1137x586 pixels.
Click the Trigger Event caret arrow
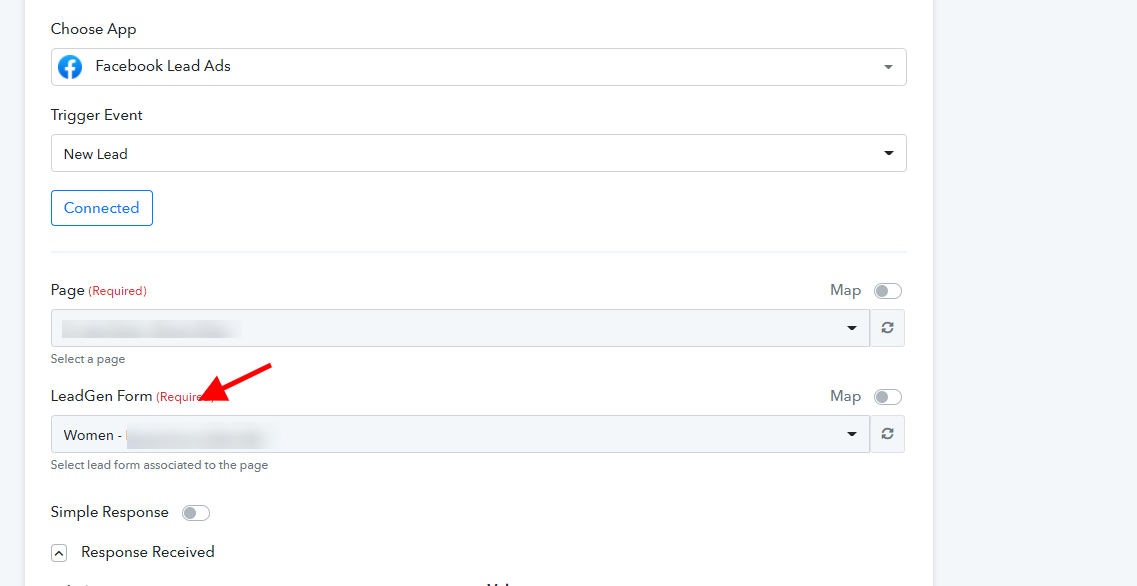[x=888, y=154]
